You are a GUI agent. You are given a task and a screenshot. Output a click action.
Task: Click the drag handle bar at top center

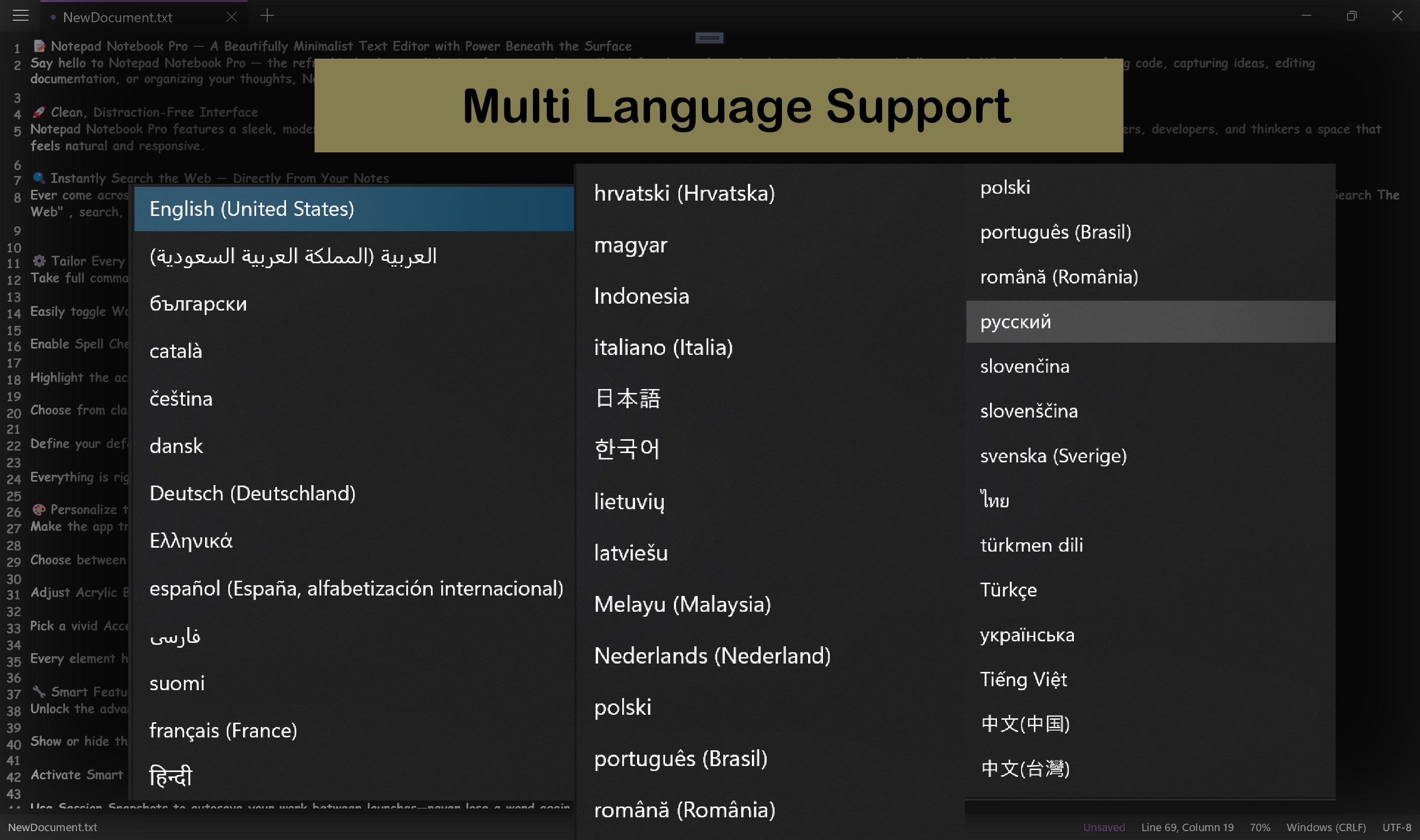click(x=709, y=38)
